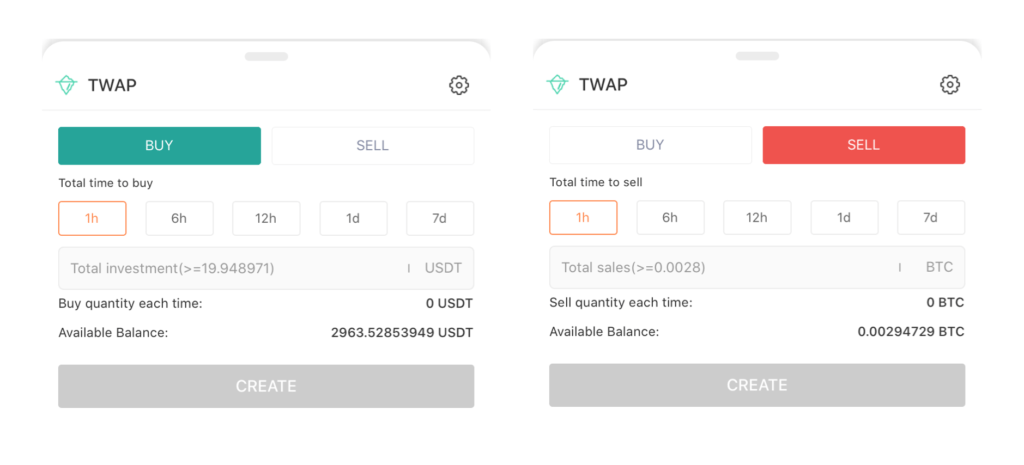Tap the drag handle atop the buy panel
1024x465 pixels.
pos(266,57)
